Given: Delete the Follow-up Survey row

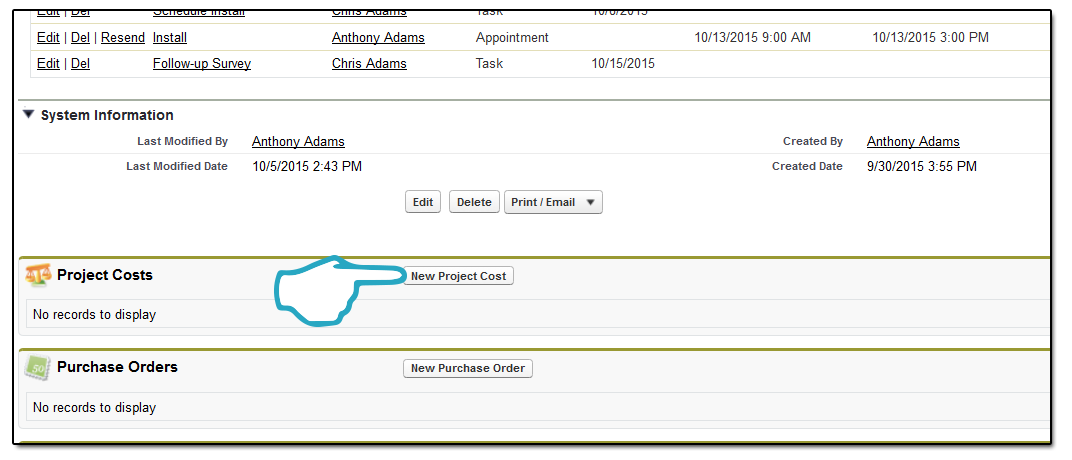Looking at the screenshot, I should (80, 64).
